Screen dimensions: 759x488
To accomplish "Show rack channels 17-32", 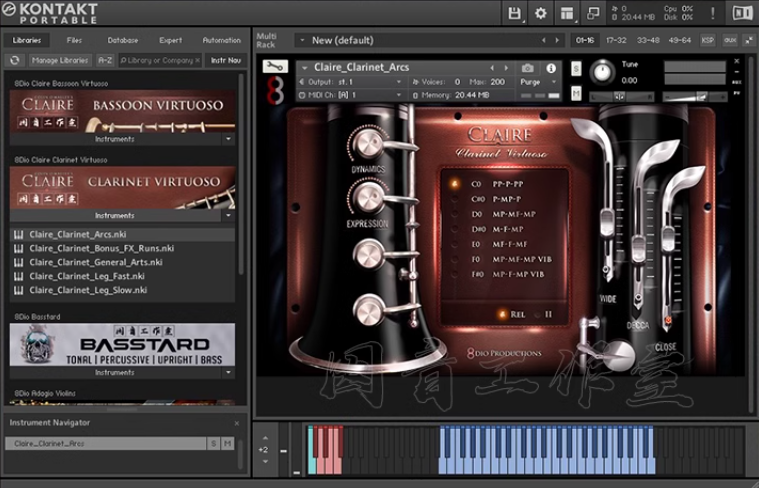I will [616, 40].
